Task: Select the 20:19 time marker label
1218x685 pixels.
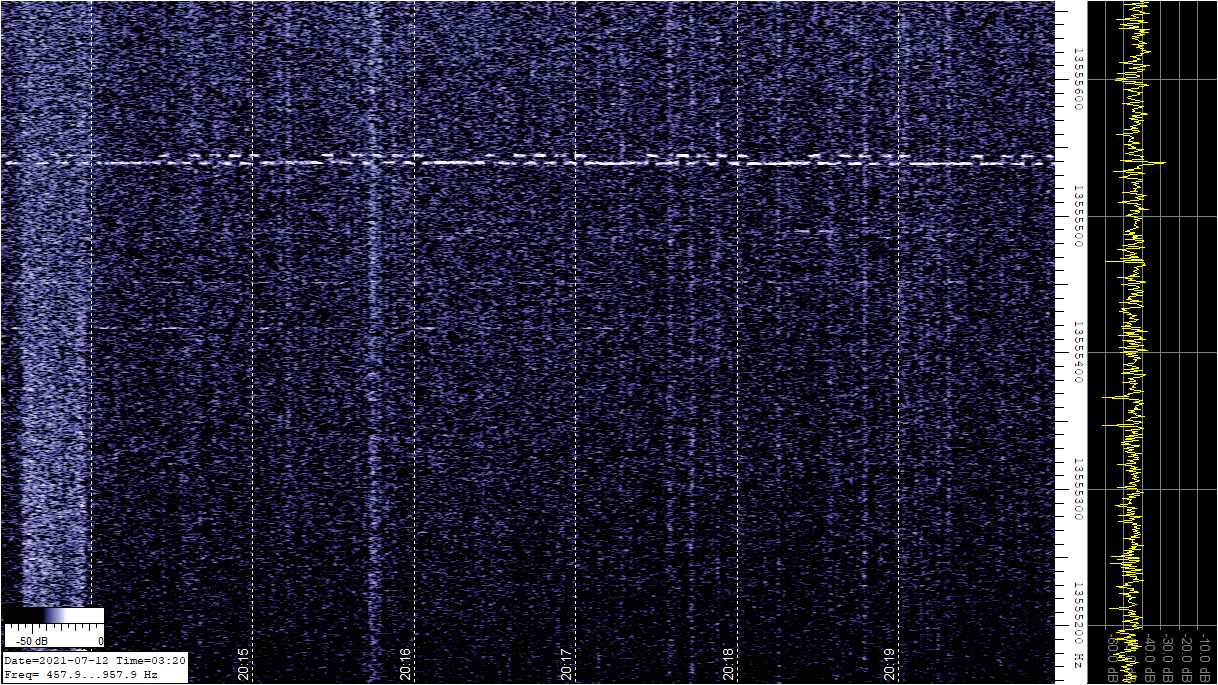Action: pyautogui.click(x=891, y=664)
